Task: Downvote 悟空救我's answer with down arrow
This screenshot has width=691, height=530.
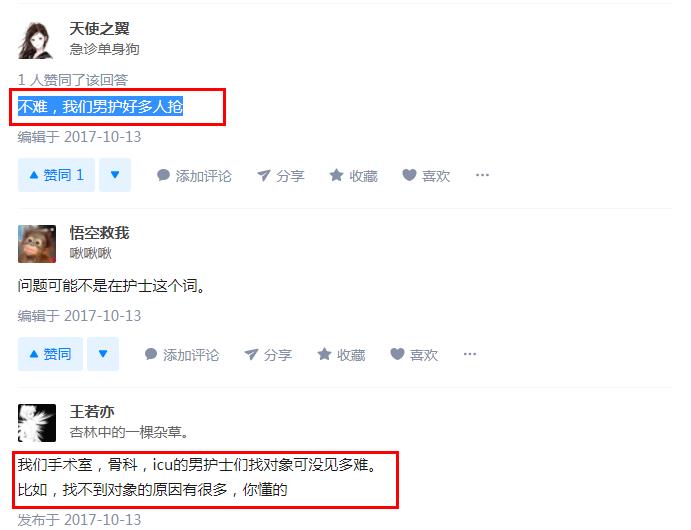Action: click(103, 354)
